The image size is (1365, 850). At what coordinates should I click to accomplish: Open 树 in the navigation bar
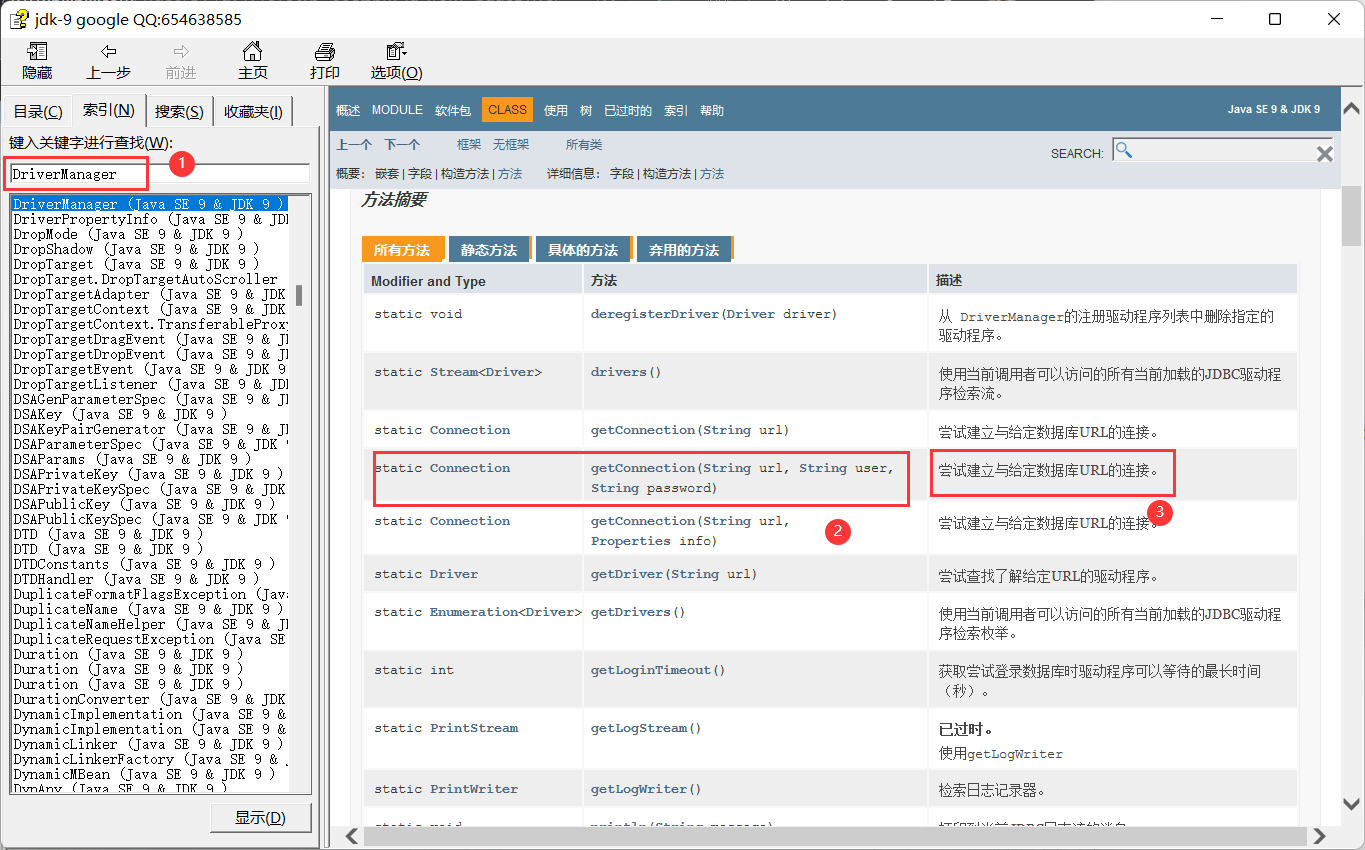coord(586,110)
